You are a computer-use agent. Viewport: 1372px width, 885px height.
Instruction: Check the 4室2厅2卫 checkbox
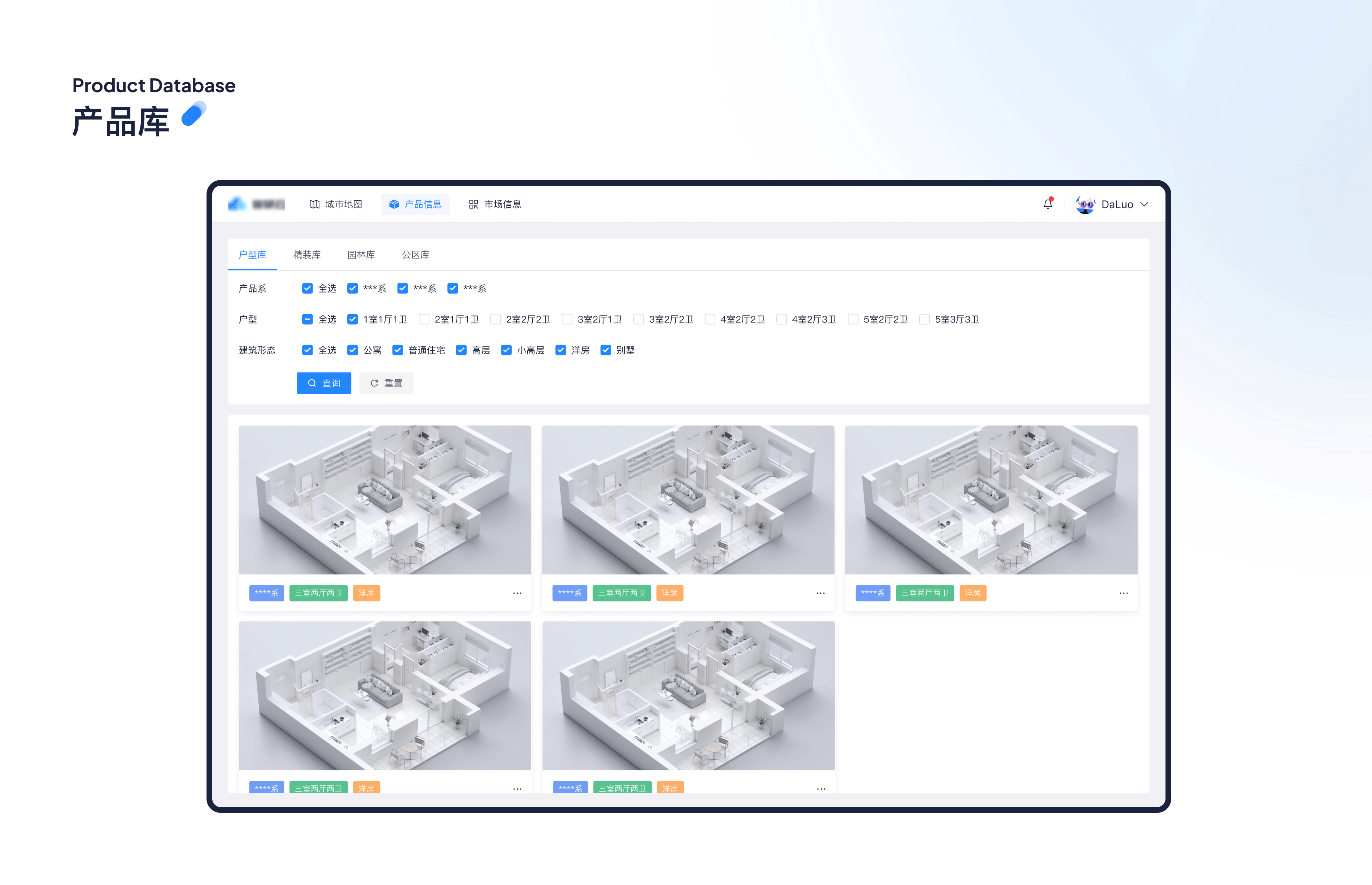point(710,320)
